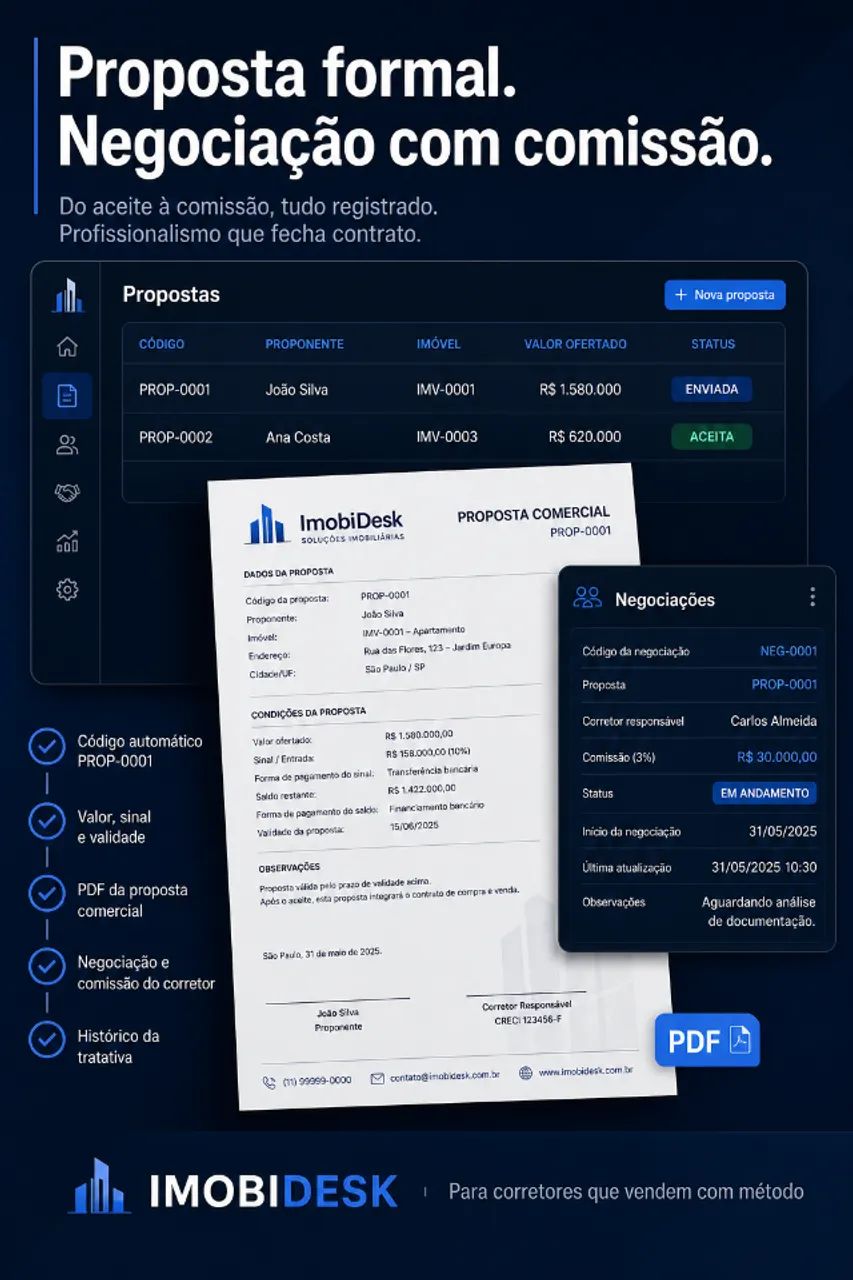The image size is (853, 1280).
Task: Click the EM ANDAMENTO status badge
Action: click(765, 793)
